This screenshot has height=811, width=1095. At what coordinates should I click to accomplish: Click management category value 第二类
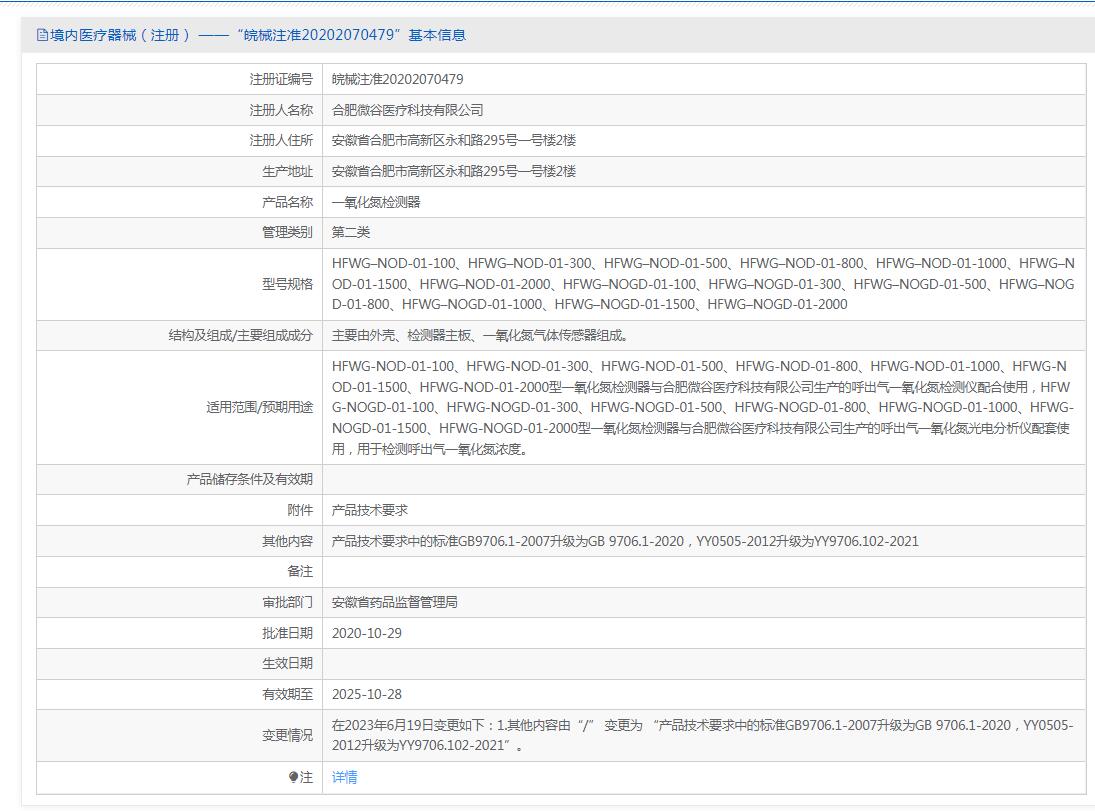(351, 233)
